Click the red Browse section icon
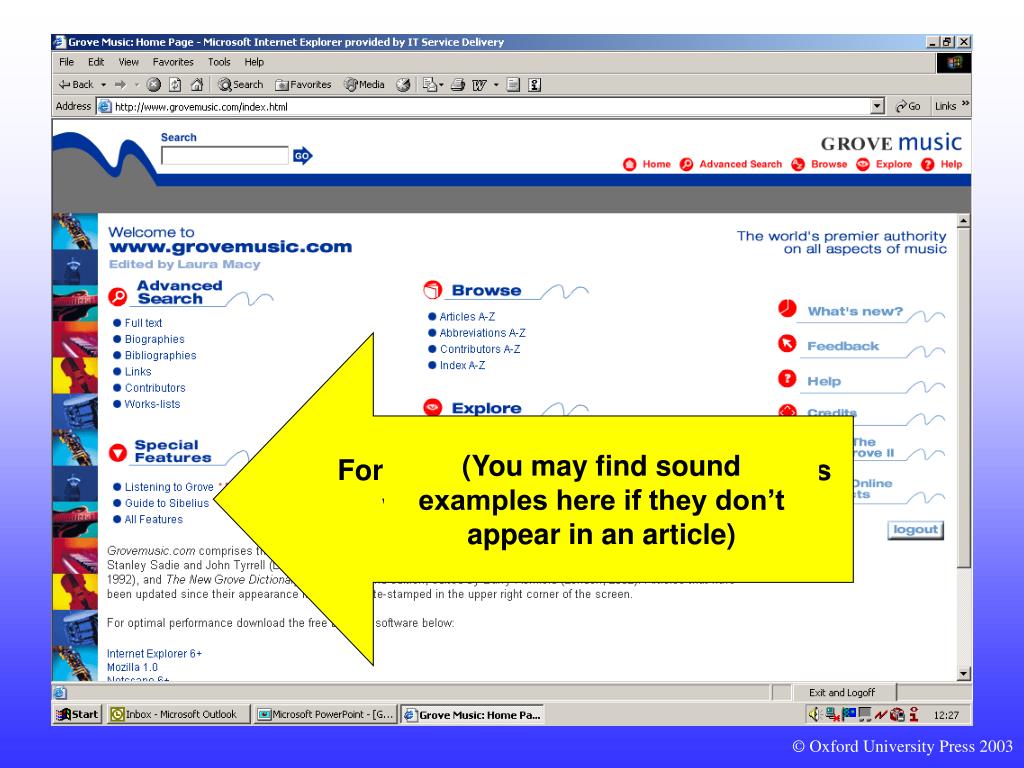Image resolution: width=1024 pixels, height=768 pixels. pos(432,290)
